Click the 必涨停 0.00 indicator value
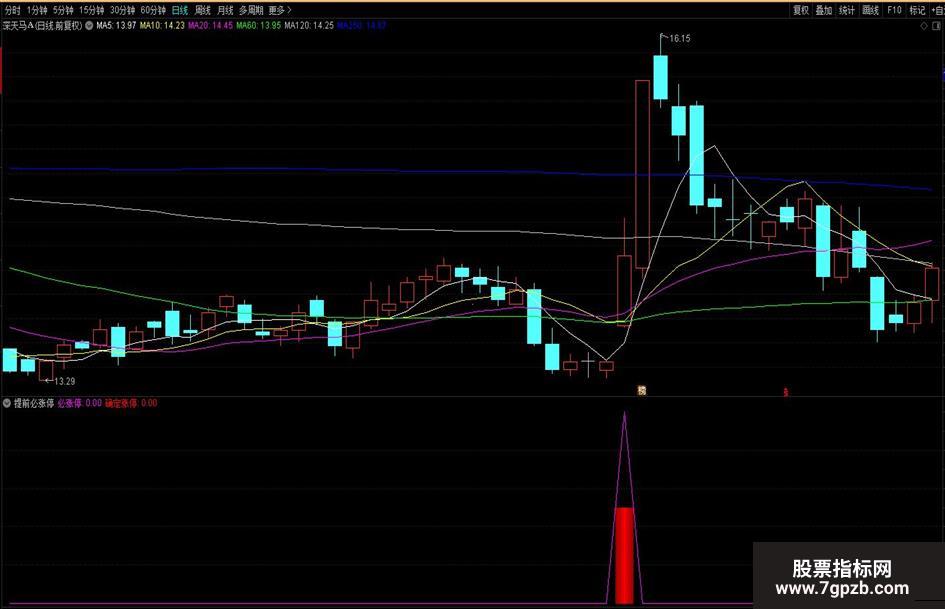This screenshot has width=945, height=609. click(80, 403)
